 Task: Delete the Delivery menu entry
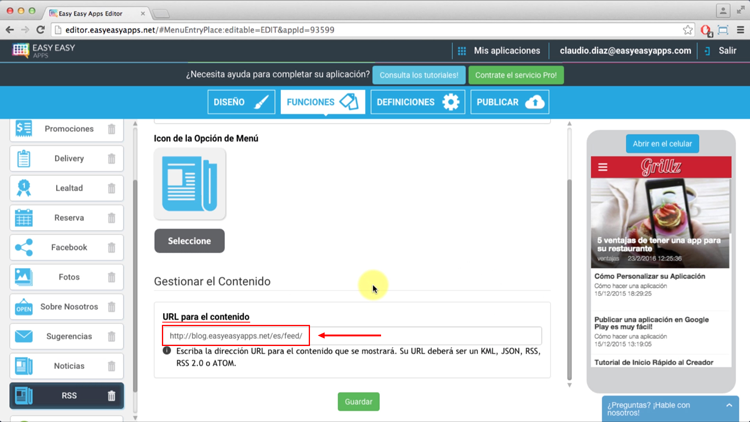(111, 158)
